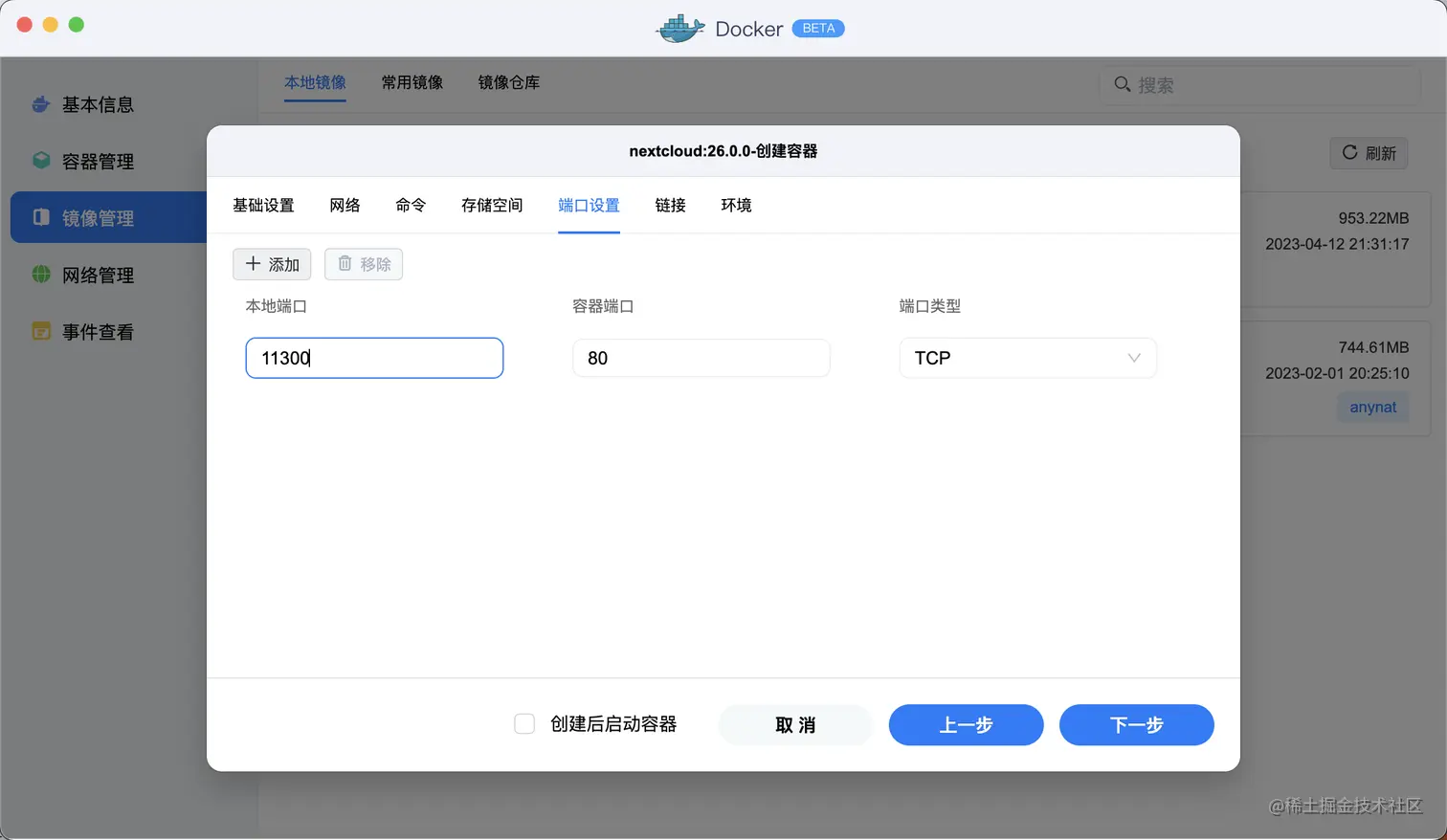This screenshot has width=1447, height=840.
Task: Click the date 2023-02-01 20:25:10
Action: pyautogui.click(x=1337, y=373)
